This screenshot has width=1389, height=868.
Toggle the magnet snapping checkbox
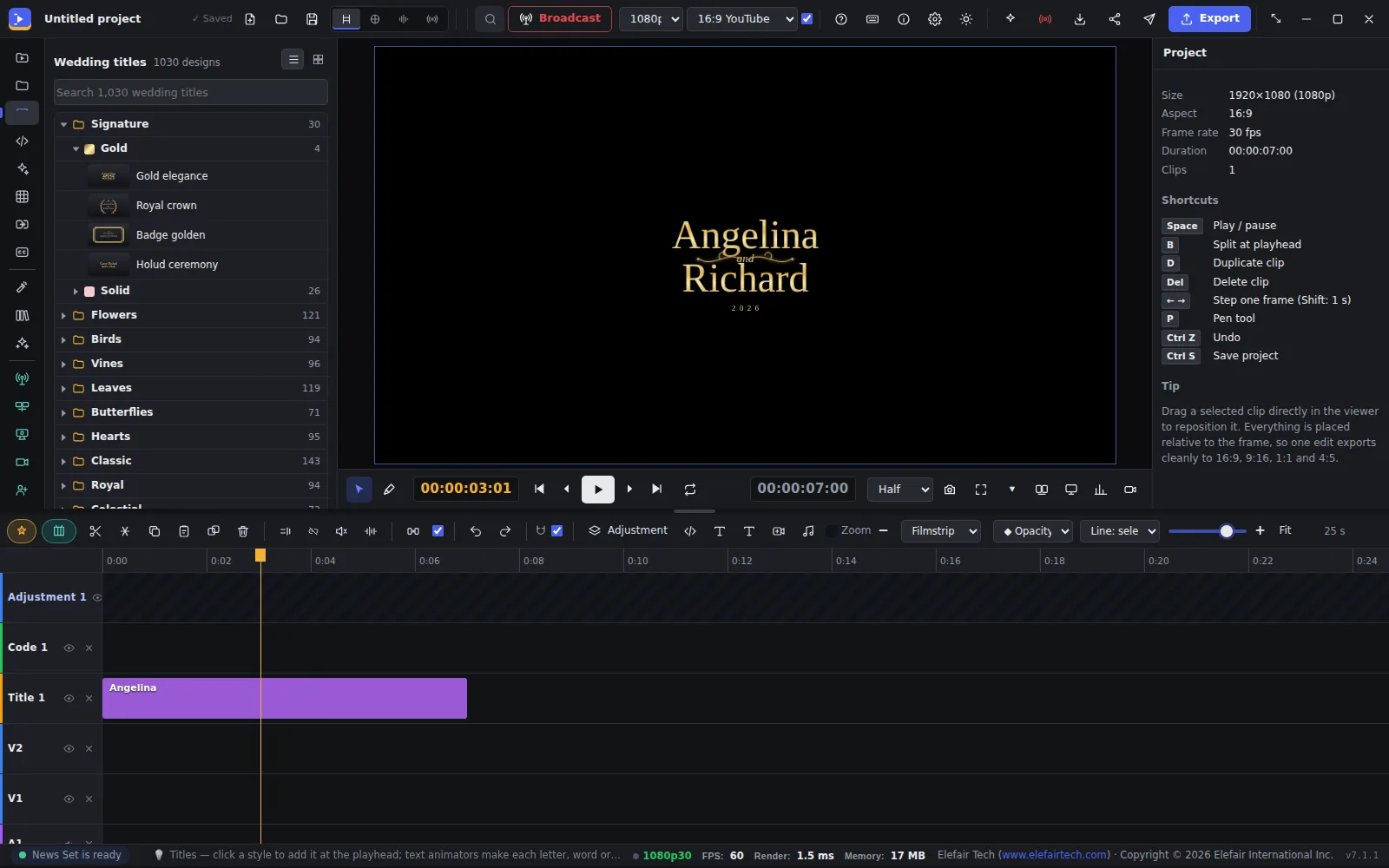pyautogui.click(x=557, y=531)
